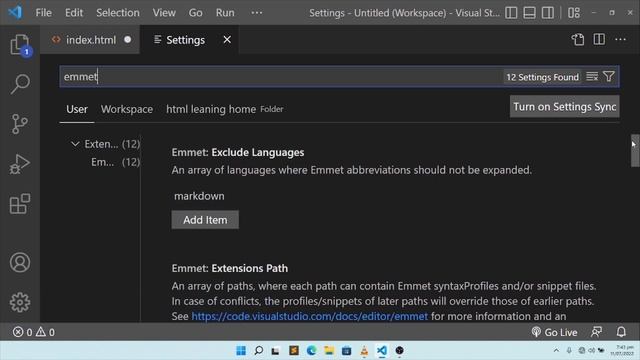Switch to Workspace settings scope
This screenshot has width=640, height=360.
[x=127, y=109]
